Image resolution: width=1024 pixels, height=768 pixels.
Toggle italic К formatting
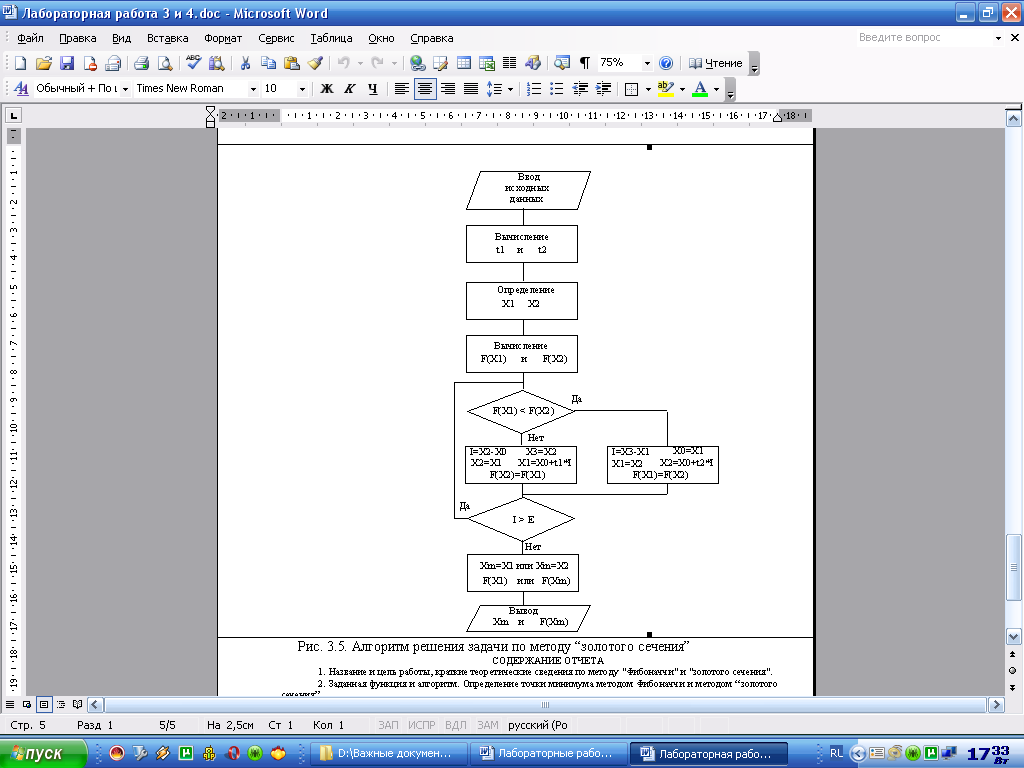[349, 88]
